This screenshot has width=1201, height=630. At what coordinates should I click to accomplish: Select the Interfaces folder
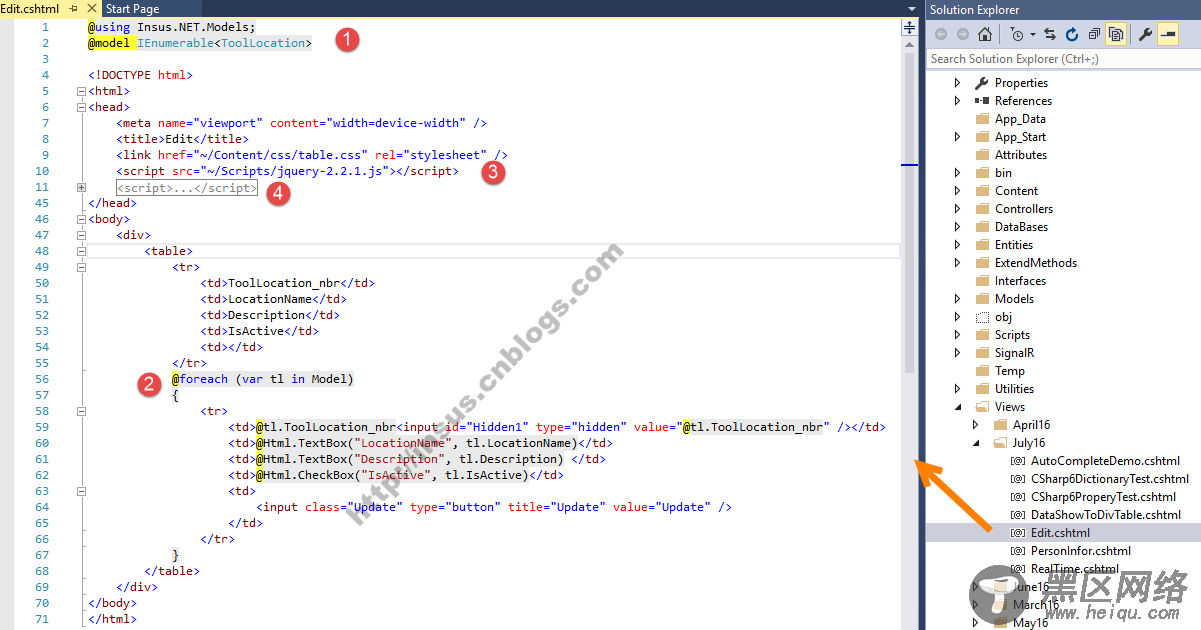1020,281
